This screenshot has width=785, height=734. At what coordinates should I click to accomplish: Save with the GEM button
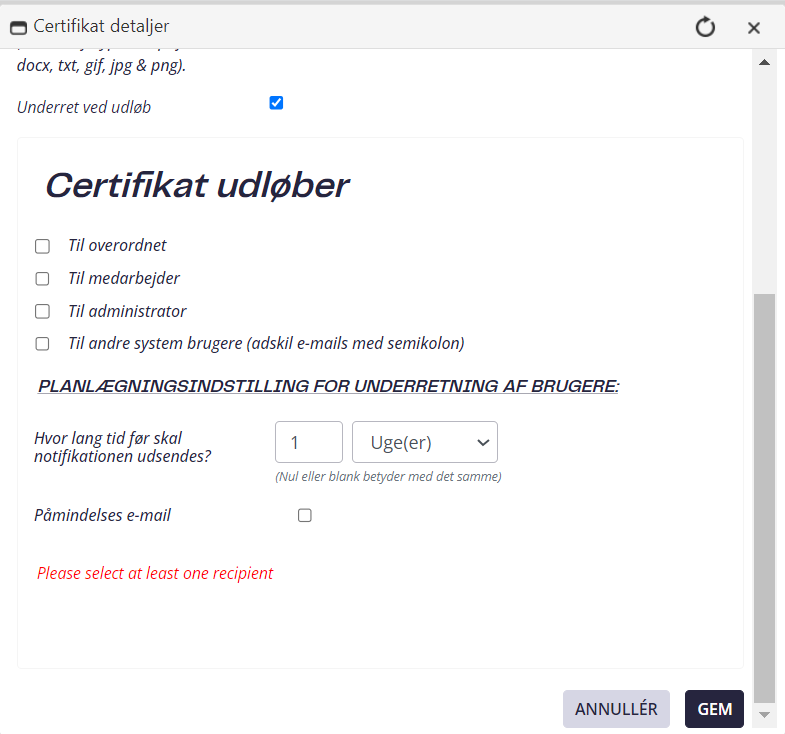pyautogui.click(x=714, y=709)
